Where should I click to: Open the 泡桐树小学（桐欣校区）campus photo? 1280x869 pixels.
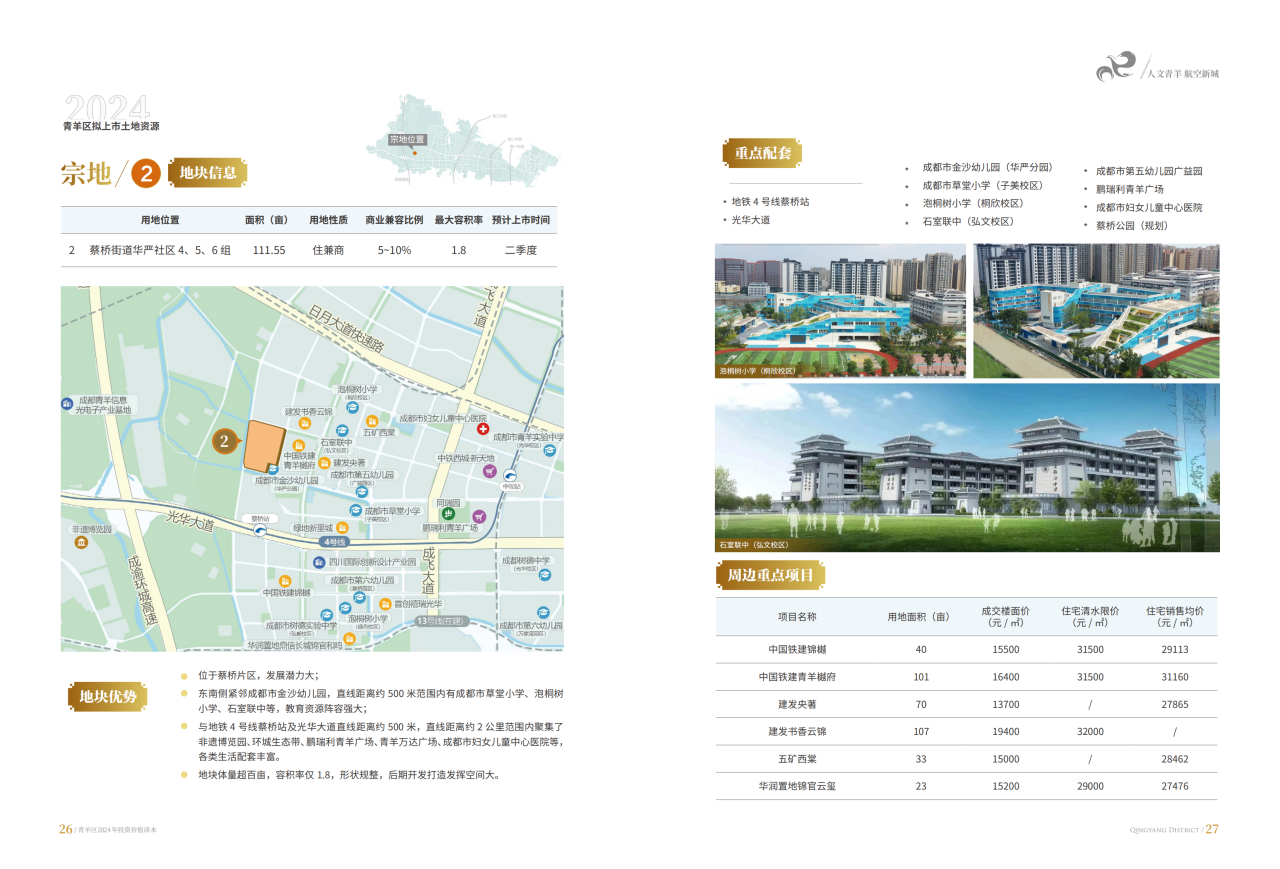[840, 311]
